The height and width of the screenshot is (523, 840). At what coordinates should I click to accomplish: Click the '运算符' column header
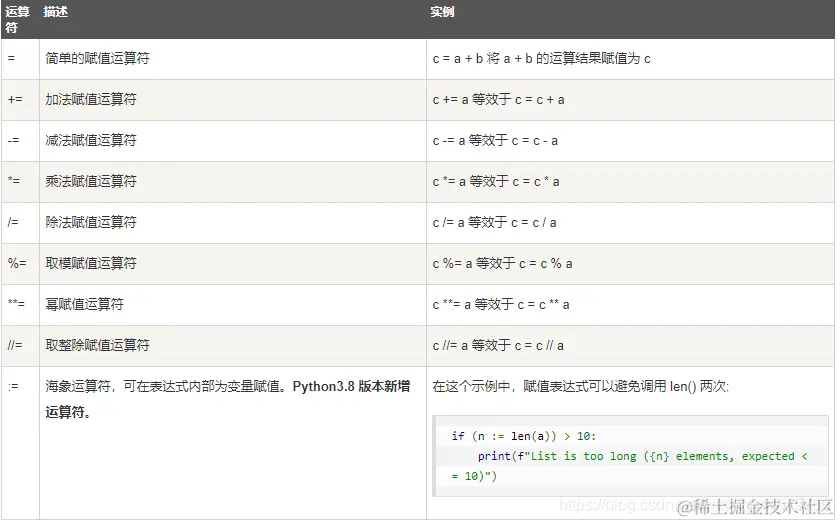coord(18,19)
